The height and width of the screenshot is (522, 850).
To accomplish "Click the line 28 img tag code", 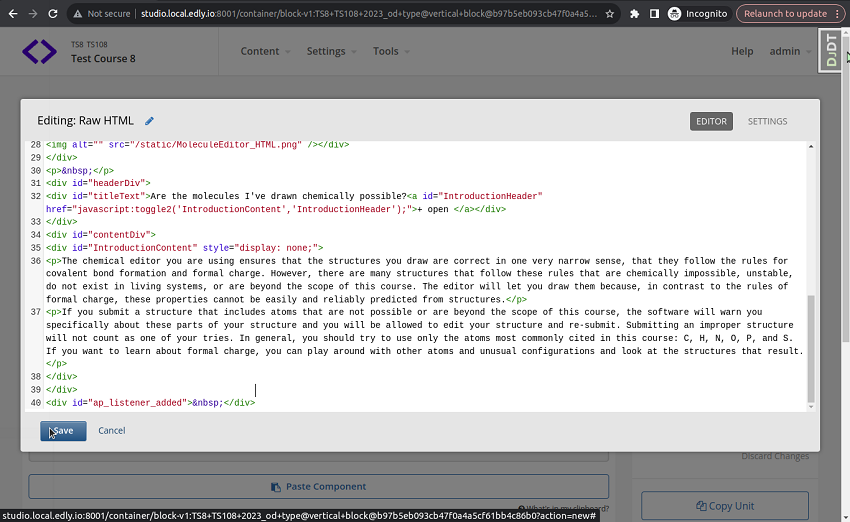I will point(197,145).
